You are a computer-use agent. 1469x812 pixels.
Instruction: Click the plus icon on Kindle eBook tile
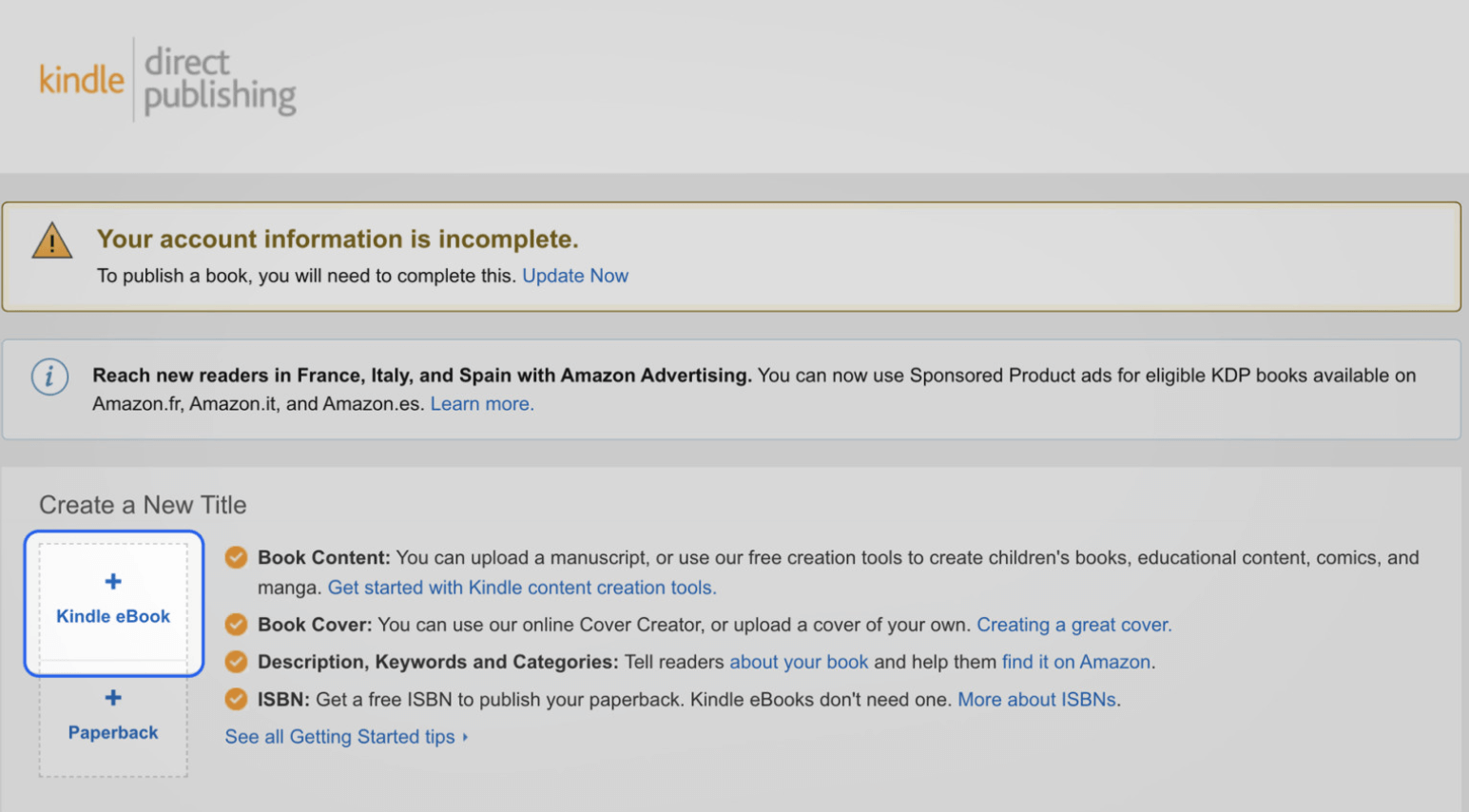pos(112,580)
